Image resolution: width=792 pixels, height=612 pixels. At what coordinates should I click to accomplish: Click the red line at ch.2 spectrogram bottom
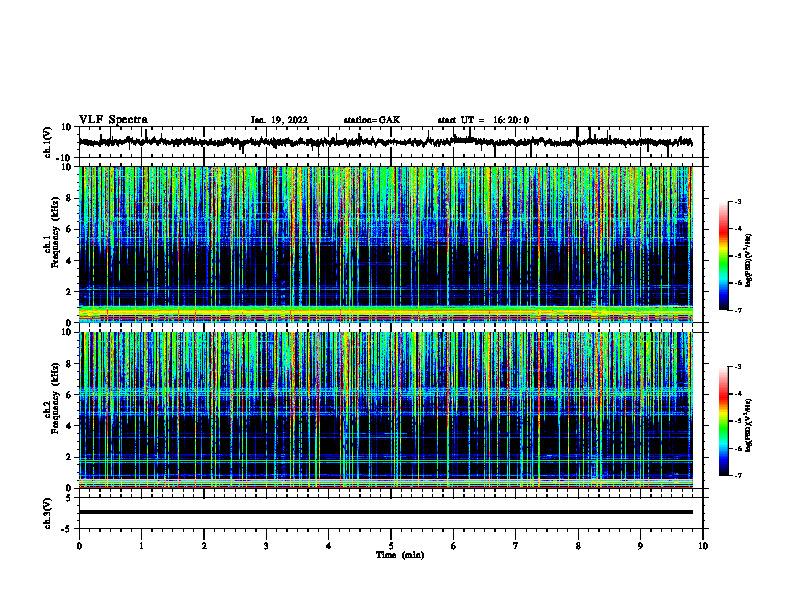[x=385, y=488]
